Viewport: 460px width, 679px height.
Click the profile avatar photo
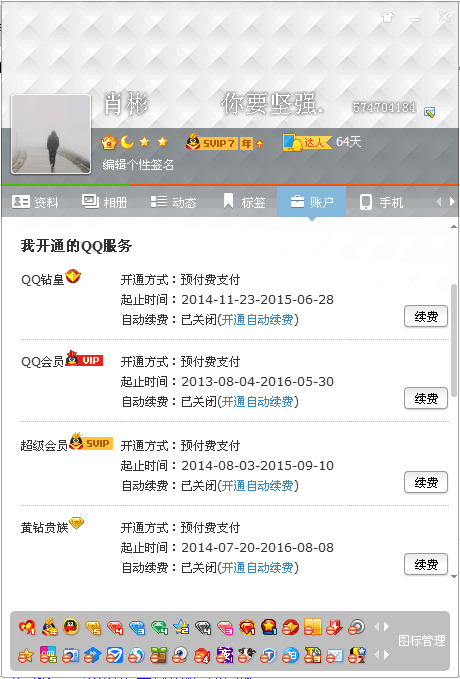[51, 134]
